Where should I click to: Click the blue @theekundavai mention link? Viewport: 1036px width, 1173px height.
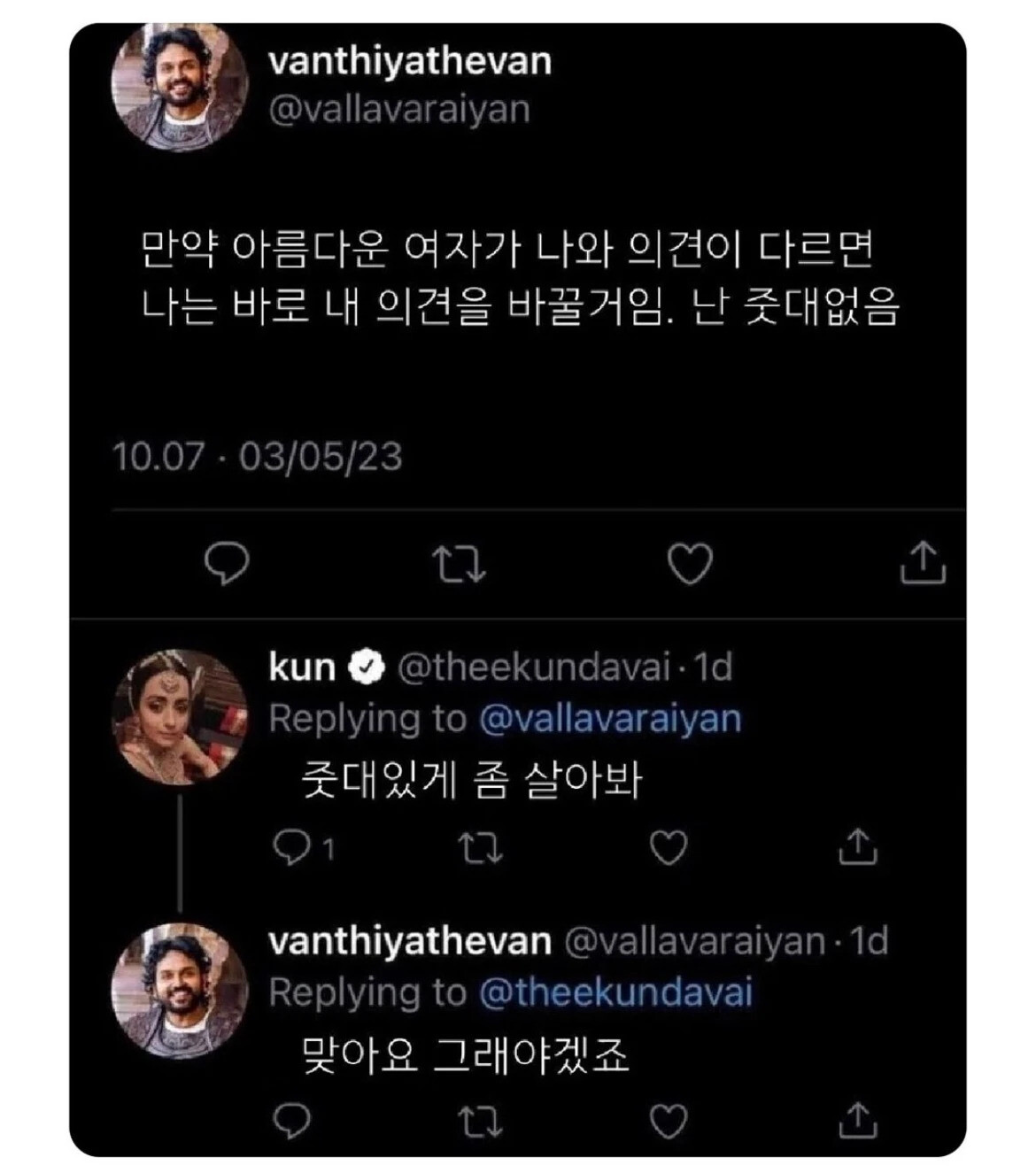point(615,992)
